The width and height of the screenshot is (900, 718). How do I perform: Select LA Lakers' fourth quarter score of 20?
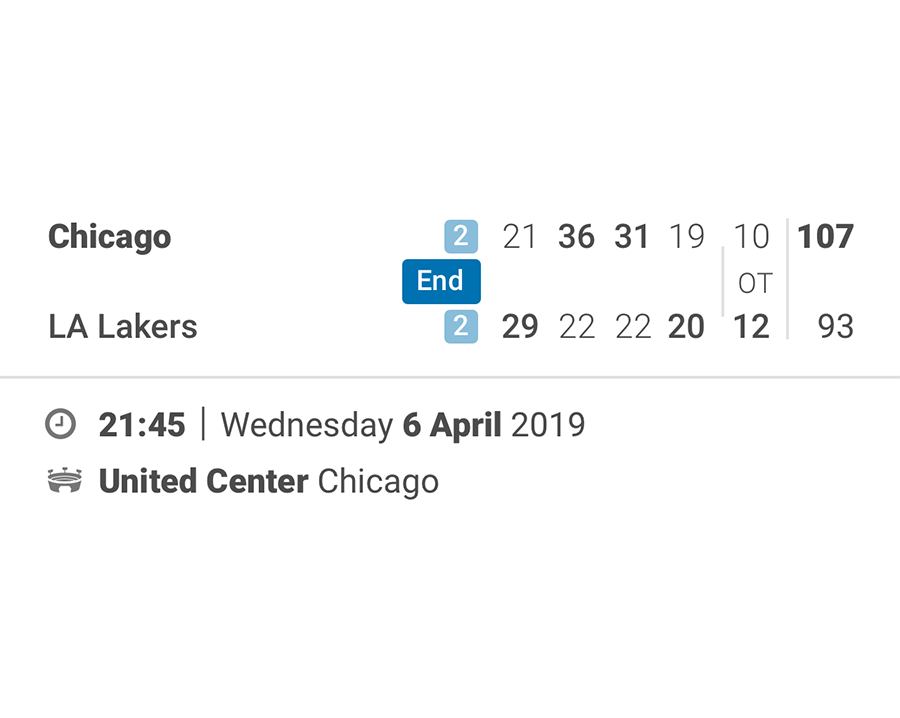686,326
